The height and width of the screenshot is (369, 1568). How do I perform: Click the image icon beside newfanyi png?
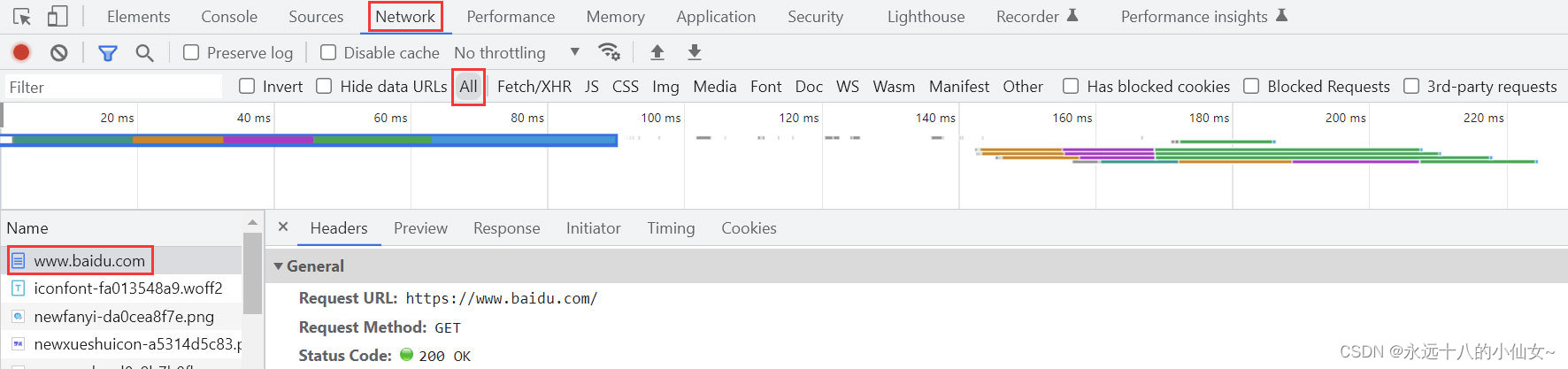18,316
